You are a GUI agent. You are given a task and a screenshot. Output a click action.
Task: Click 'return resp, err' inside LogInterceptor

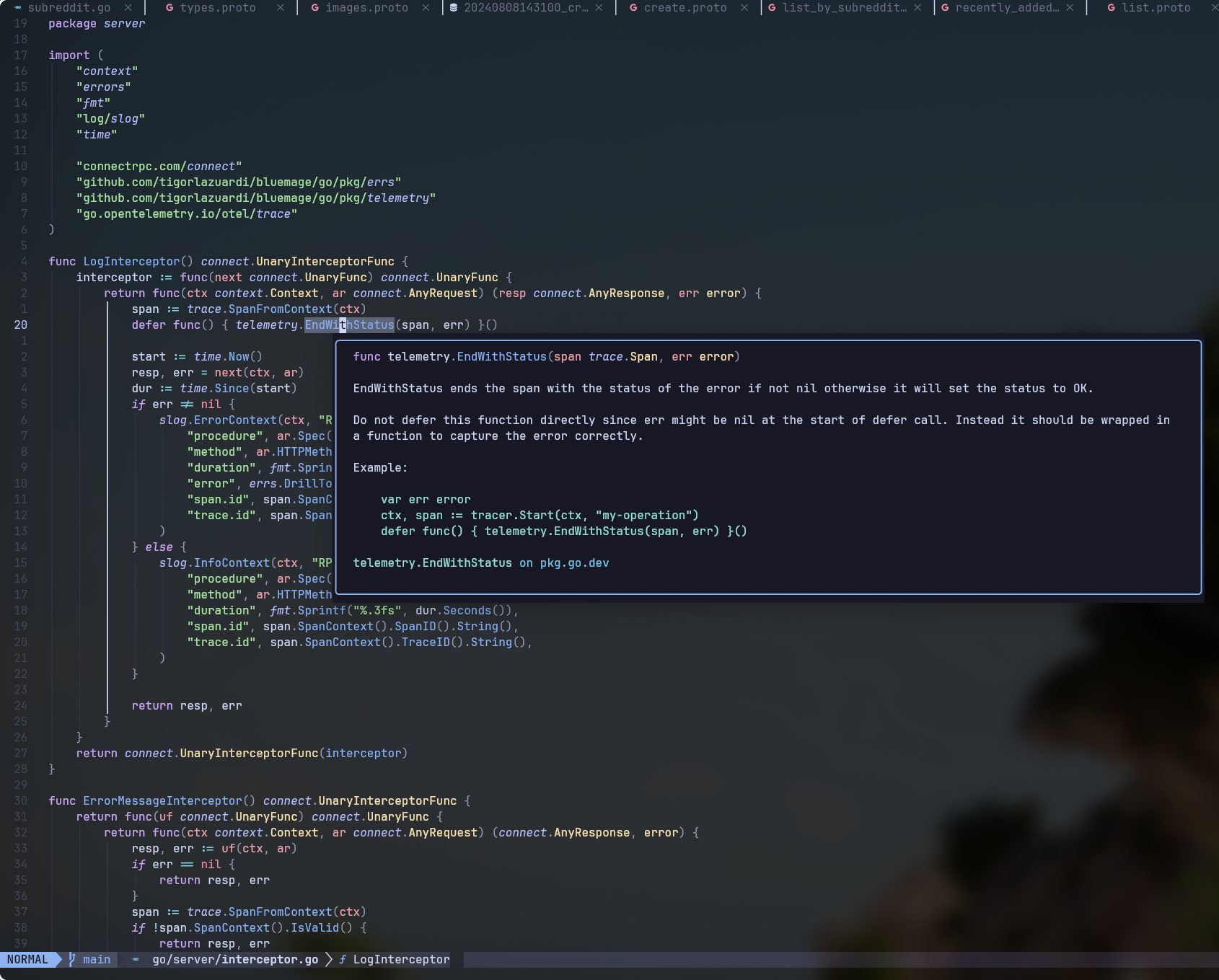187,705
